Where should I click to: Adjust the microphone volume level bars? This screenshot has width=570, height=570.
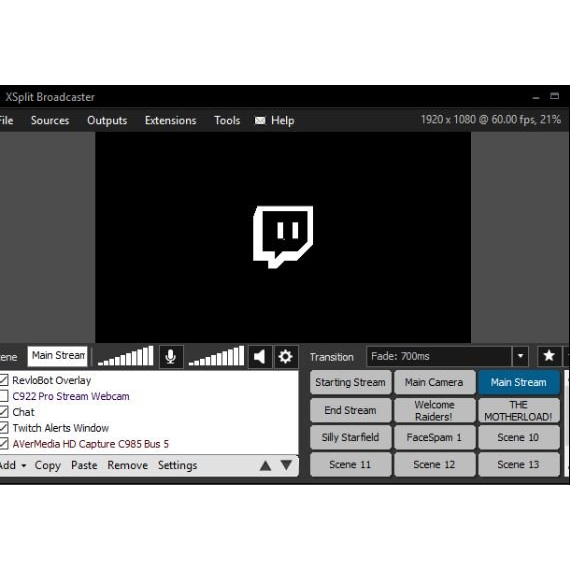click(x=125, y=356)
